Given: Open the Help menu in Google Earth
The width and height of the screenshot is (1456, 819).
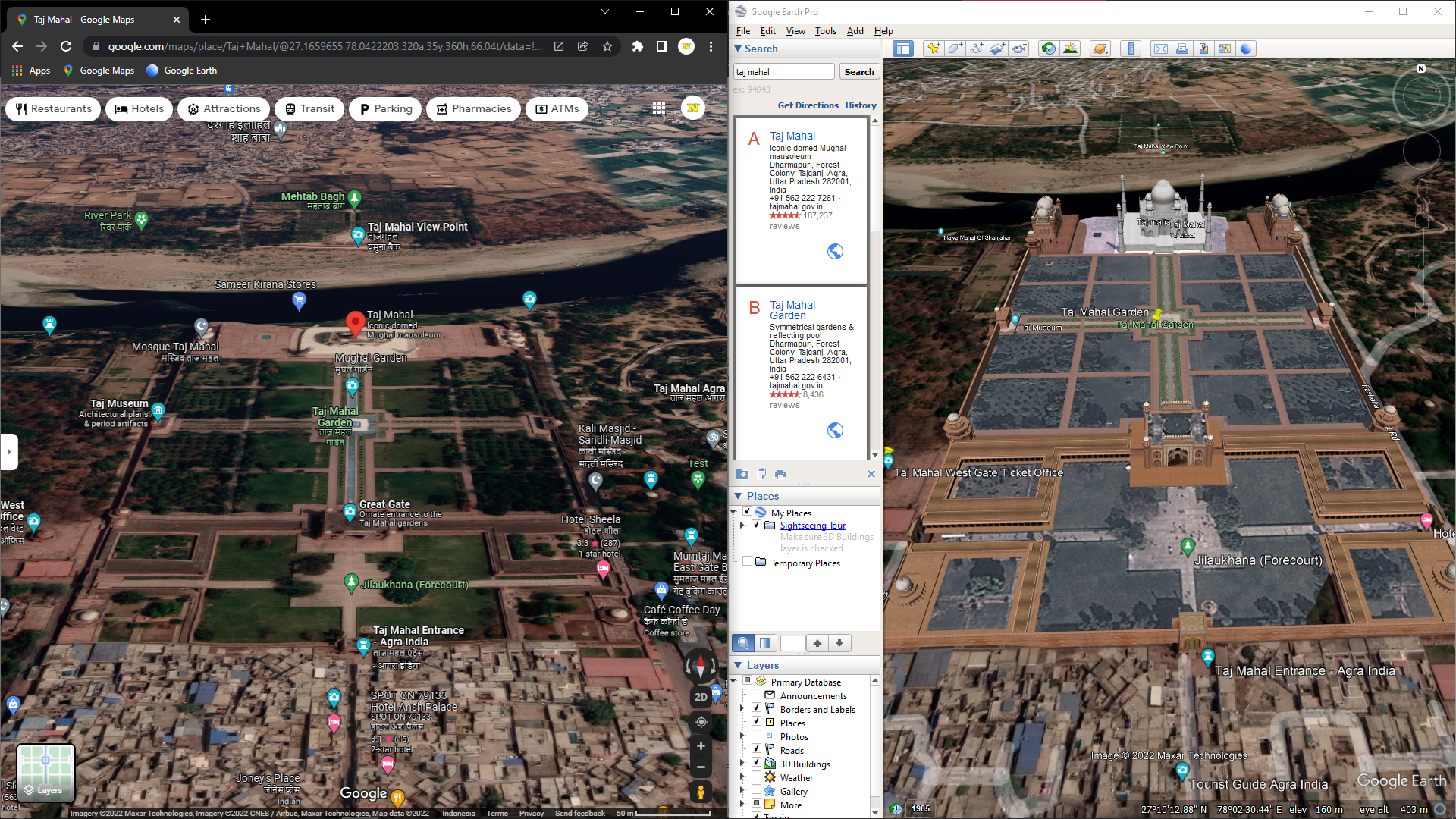Looking at the screenshot, I should tap(883, 31).
